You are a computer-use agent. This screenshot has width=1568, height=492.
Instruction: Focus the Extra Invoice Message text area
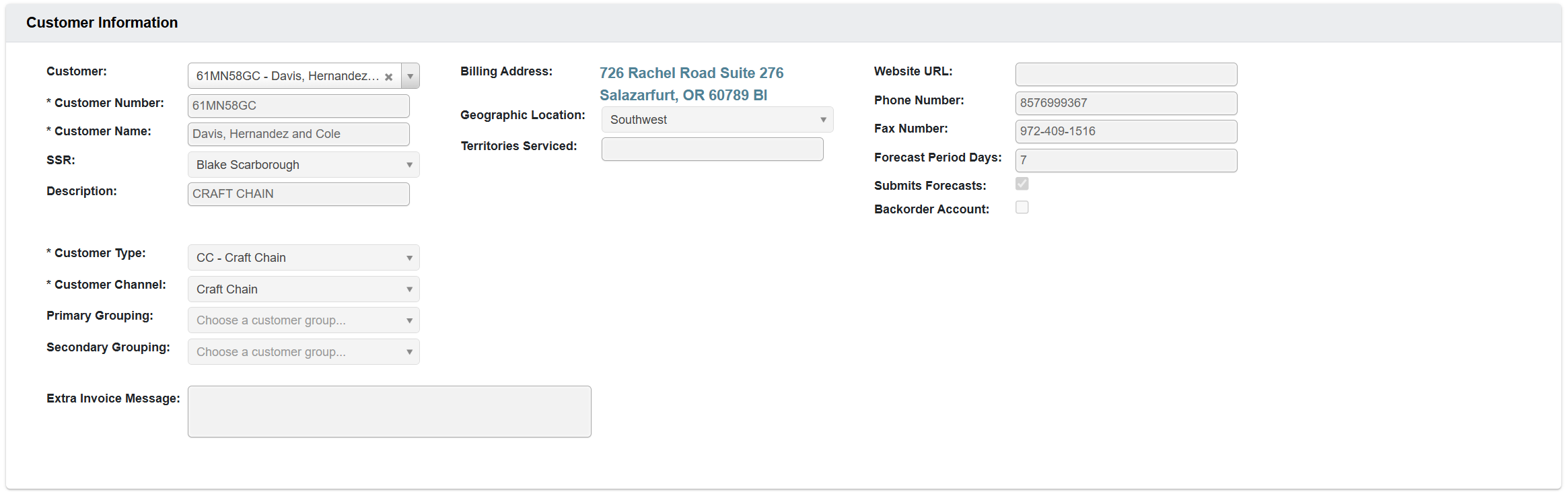[x=389, y=411]
